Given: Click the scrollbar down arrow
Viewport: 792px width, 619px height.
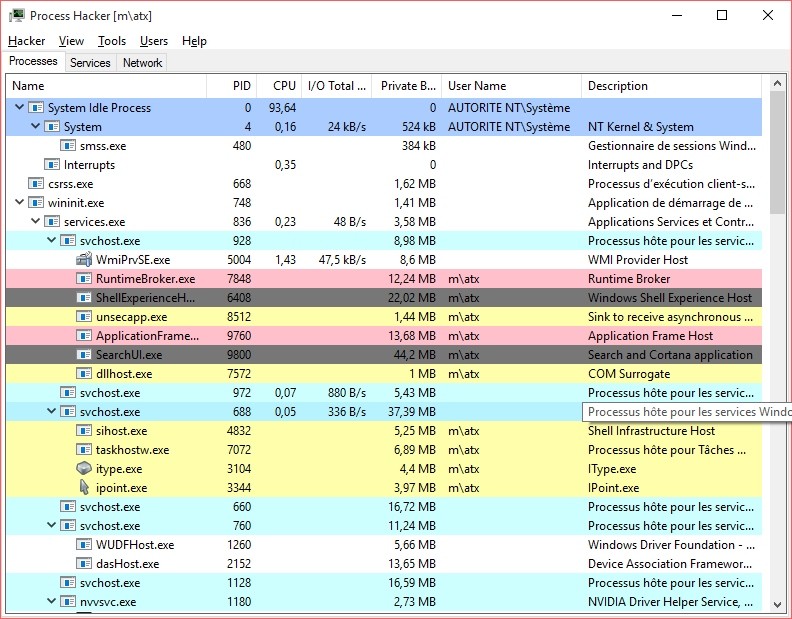Looking at the screenshot, I should coord(777,604).
